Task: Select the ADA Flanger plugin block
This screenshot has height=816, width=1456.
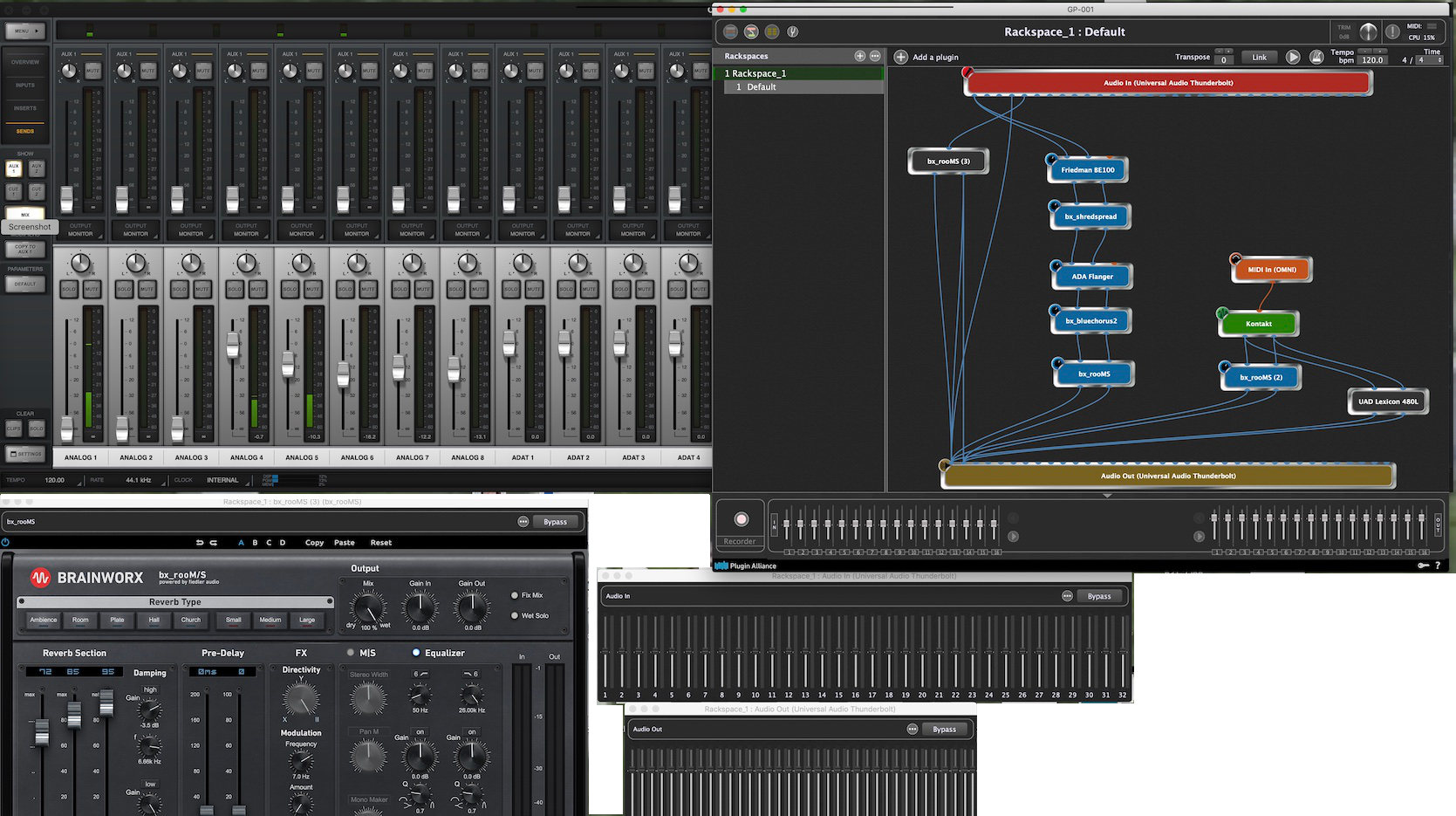Action: 1092,277
